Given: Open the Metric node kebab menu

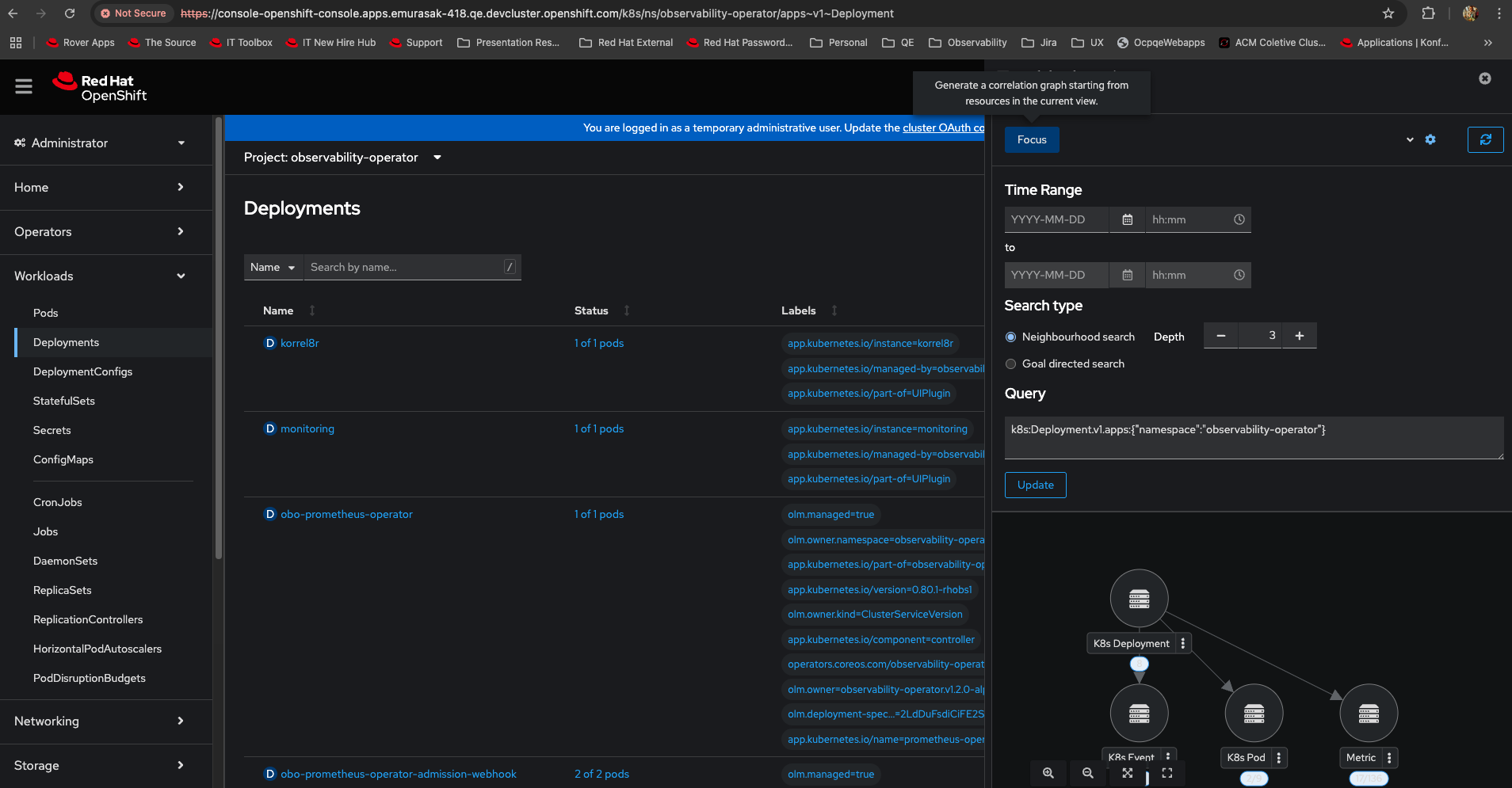Looking at the screenshot, I should click(x=1389, y=758).
